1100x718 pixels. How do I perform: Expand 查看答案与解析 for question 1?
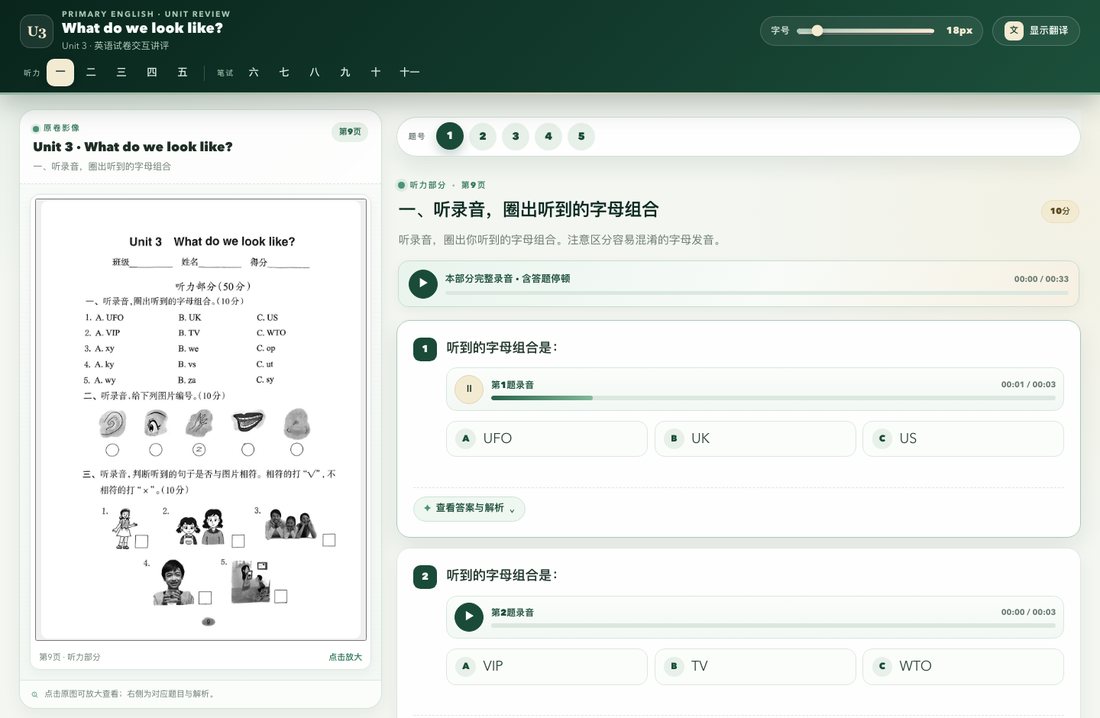[469, 508]
